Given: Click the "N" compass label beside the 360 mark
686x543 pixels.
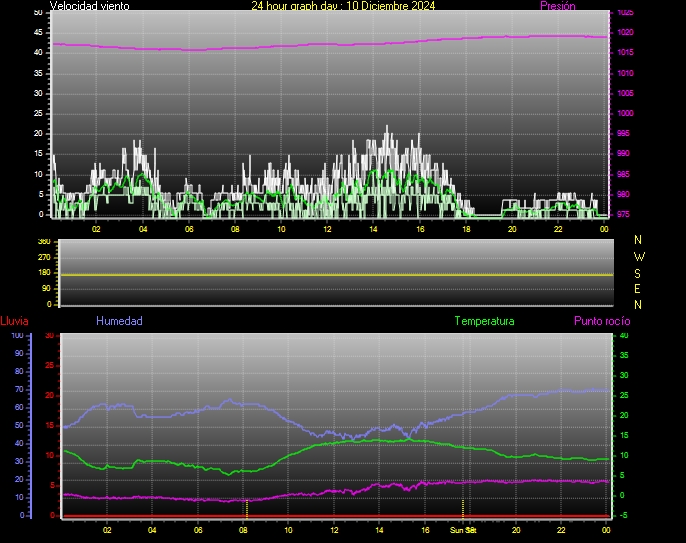Looking at the screenshot, I should point(638,240).
